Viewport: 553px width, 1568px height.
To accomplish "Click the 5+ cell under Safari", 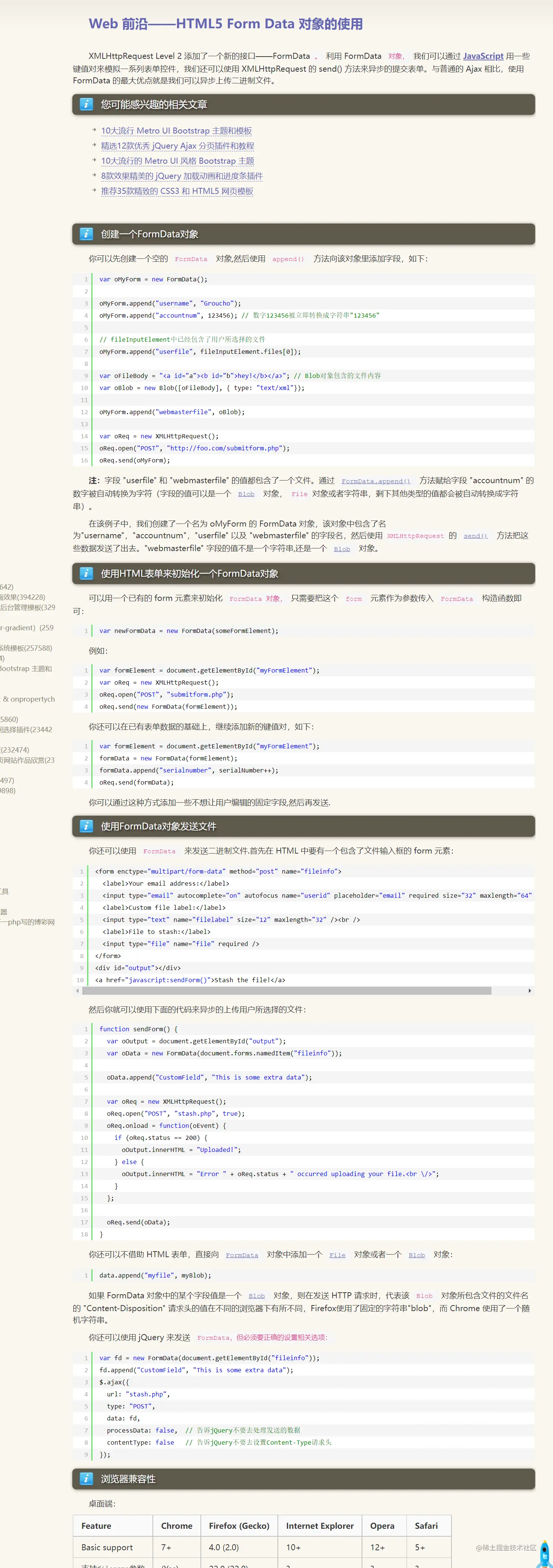I will (429, 1547).
